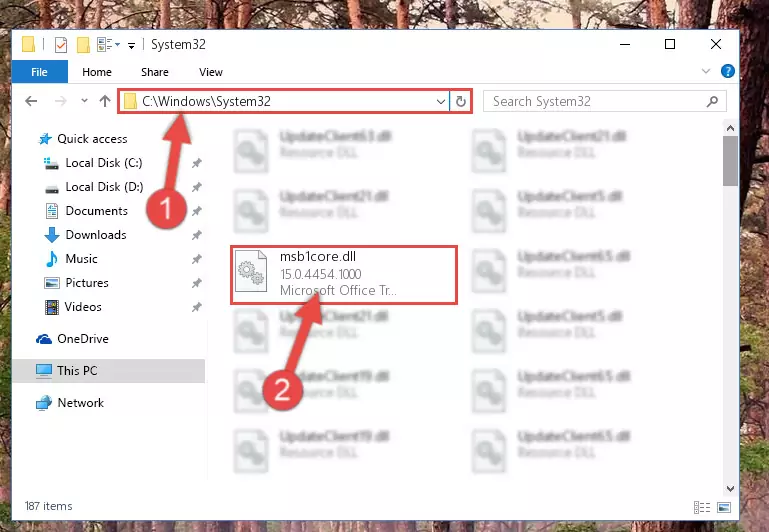The height and width of the screenshot is (532, 769).
Task: Go up one folder level
Action: tap(104, 101)
